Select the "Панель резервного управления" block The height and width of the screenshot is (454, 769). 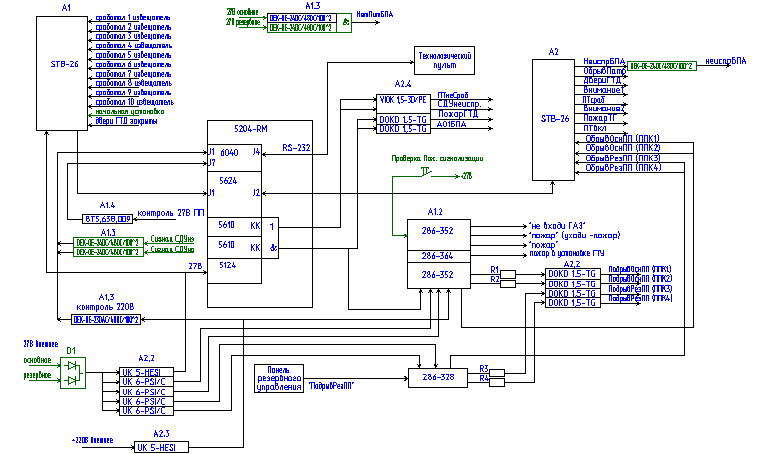tap(279, 378)
